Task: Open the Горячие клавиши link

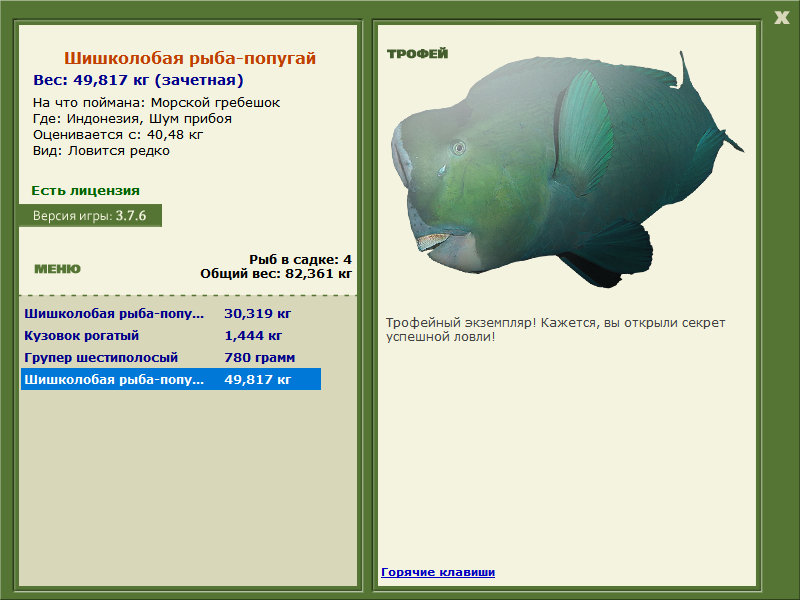Action: click(x=438, y=572)
